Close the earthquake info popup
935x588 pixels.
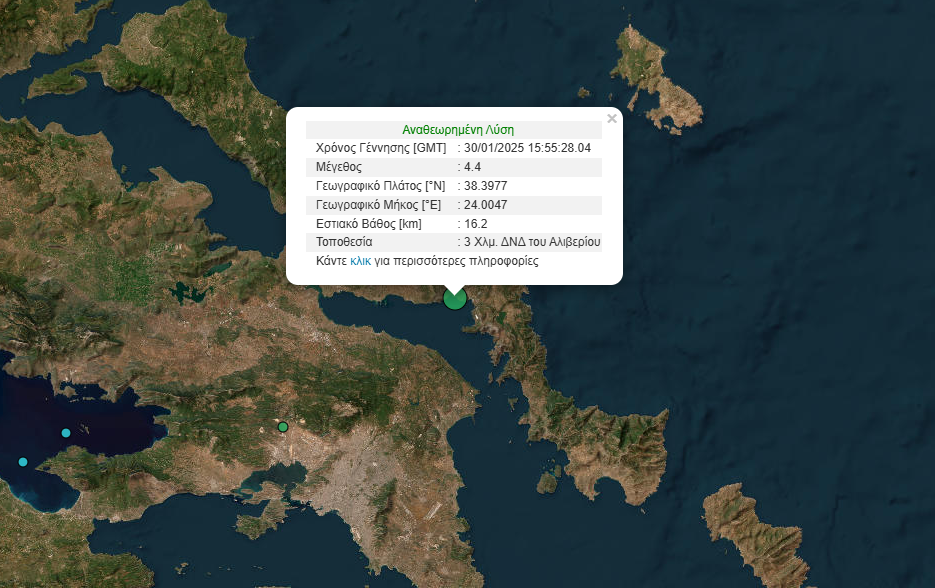coord(612,118)
